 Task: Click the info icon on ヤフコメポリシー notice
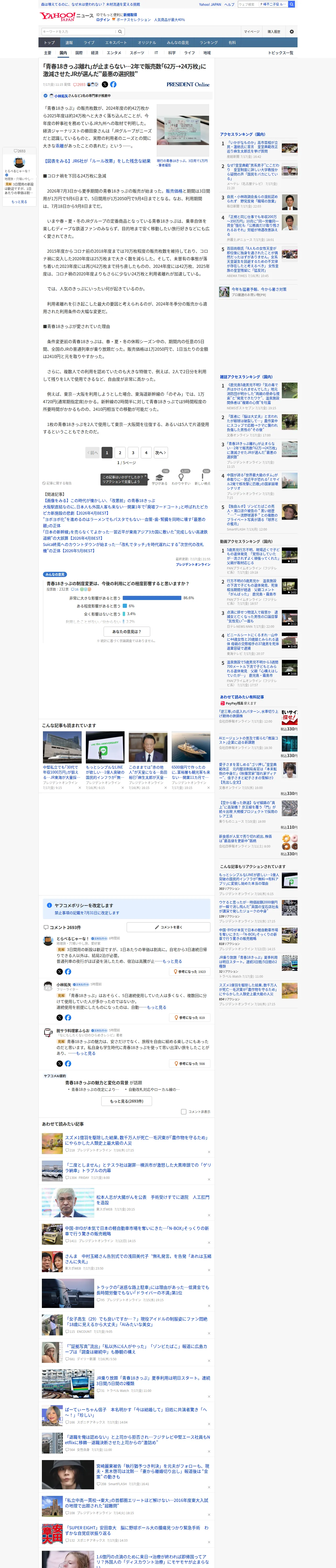49,905
